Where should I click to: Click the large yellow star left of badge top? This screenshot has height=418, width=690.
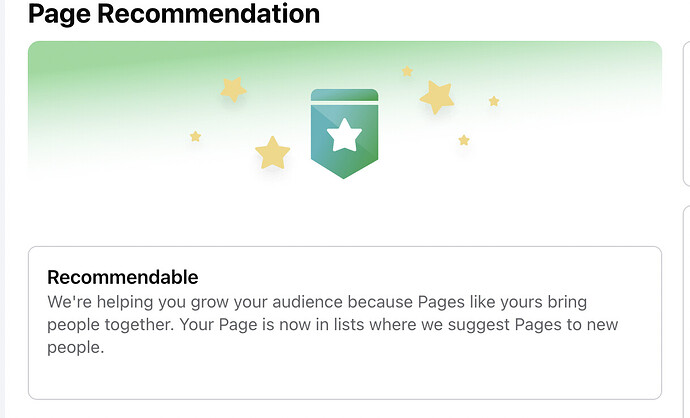[x=233, y=89]
